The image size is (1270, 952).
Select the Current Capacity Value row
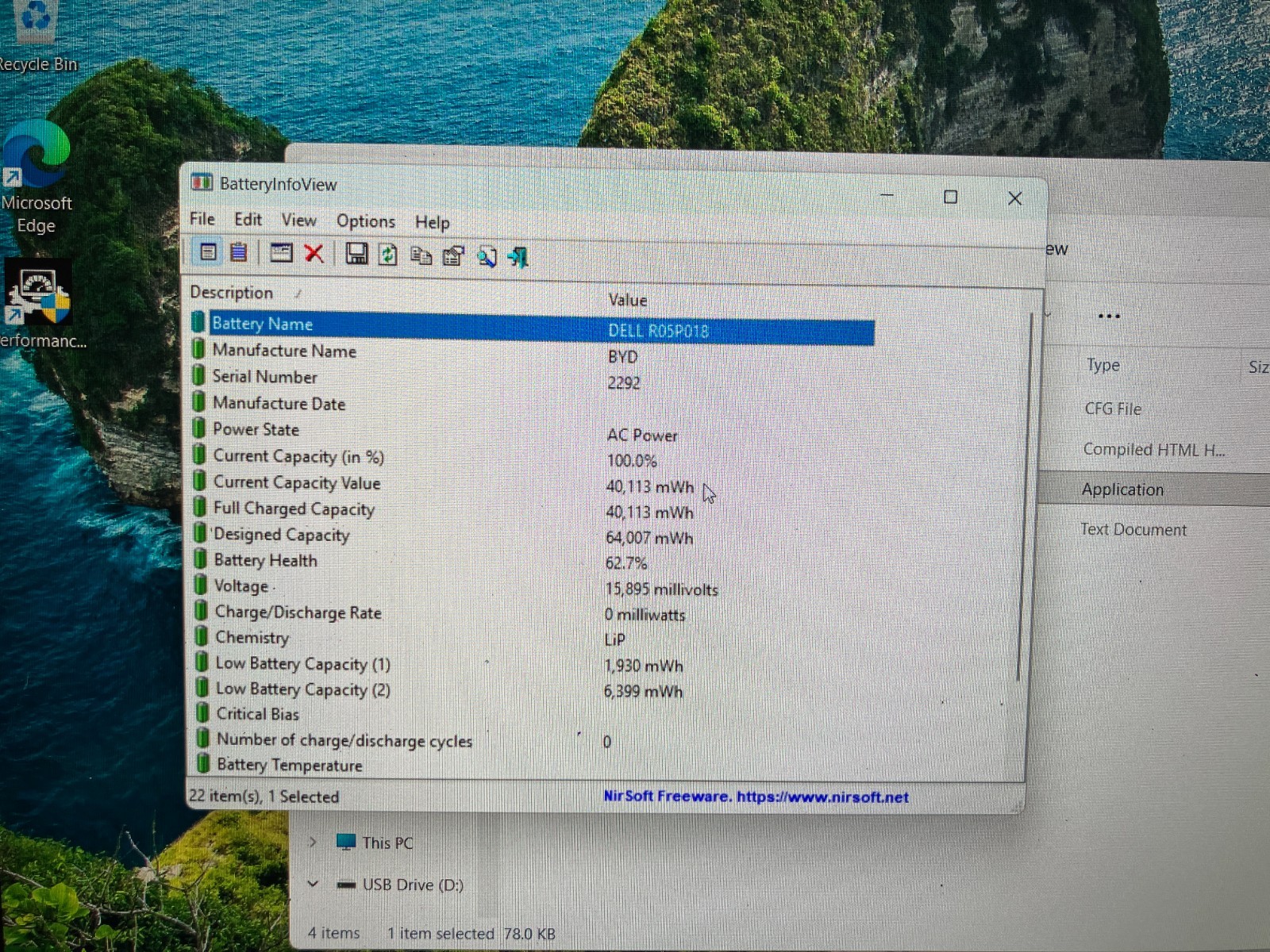tap(532, 484)
